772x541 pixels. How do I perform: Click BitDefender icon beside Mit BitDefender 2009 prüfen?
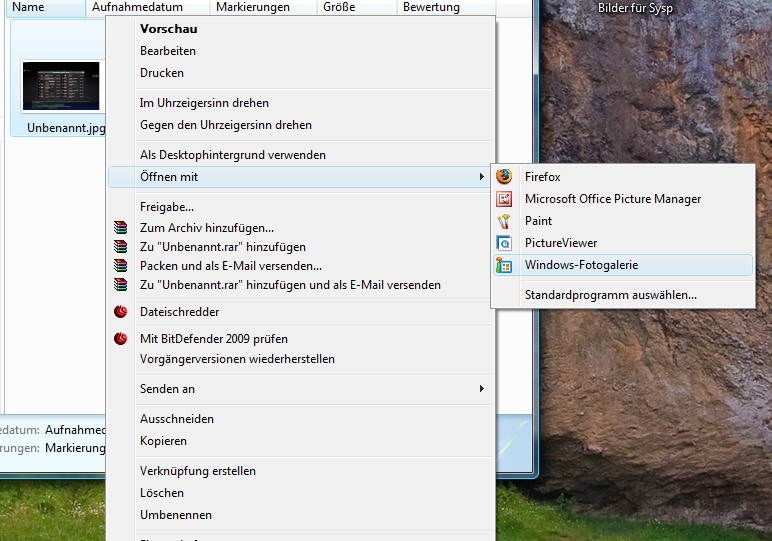[121, 339]
